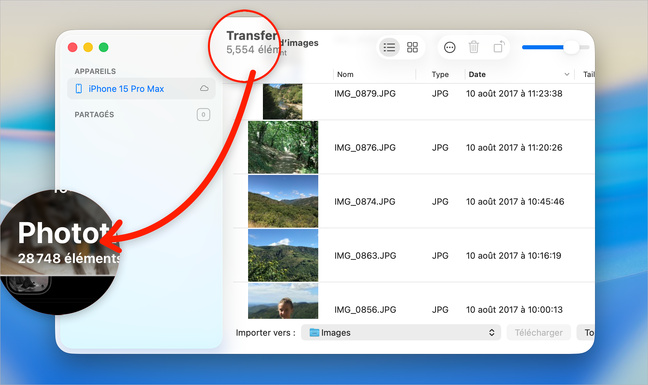
Task: Sort by the Nom column
Action: coord(345,74)
